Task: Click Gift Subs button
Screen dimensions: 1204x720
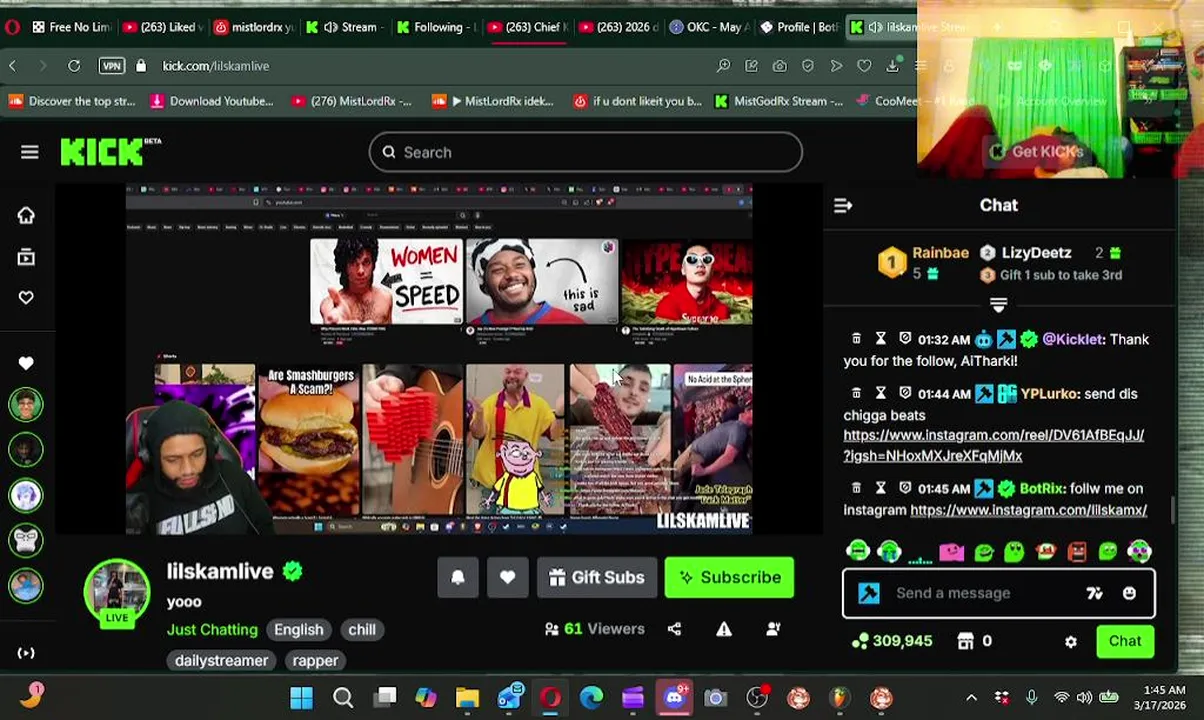Action: tap(597, 577)
